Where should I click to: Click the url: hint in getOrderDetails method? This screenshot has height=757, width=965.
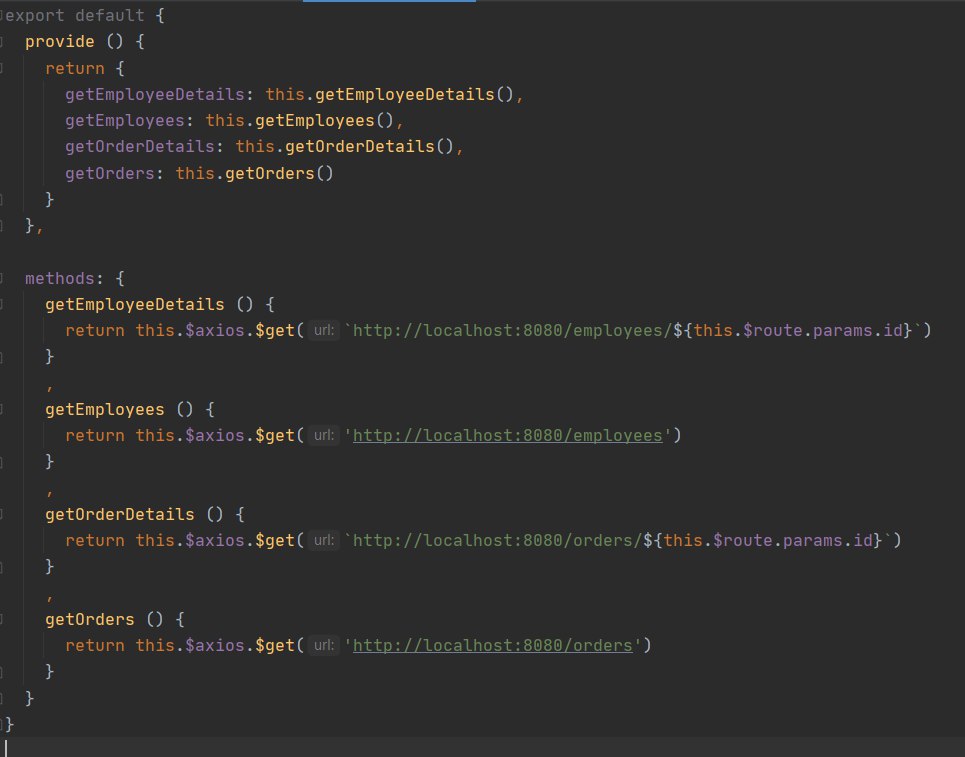324,540
